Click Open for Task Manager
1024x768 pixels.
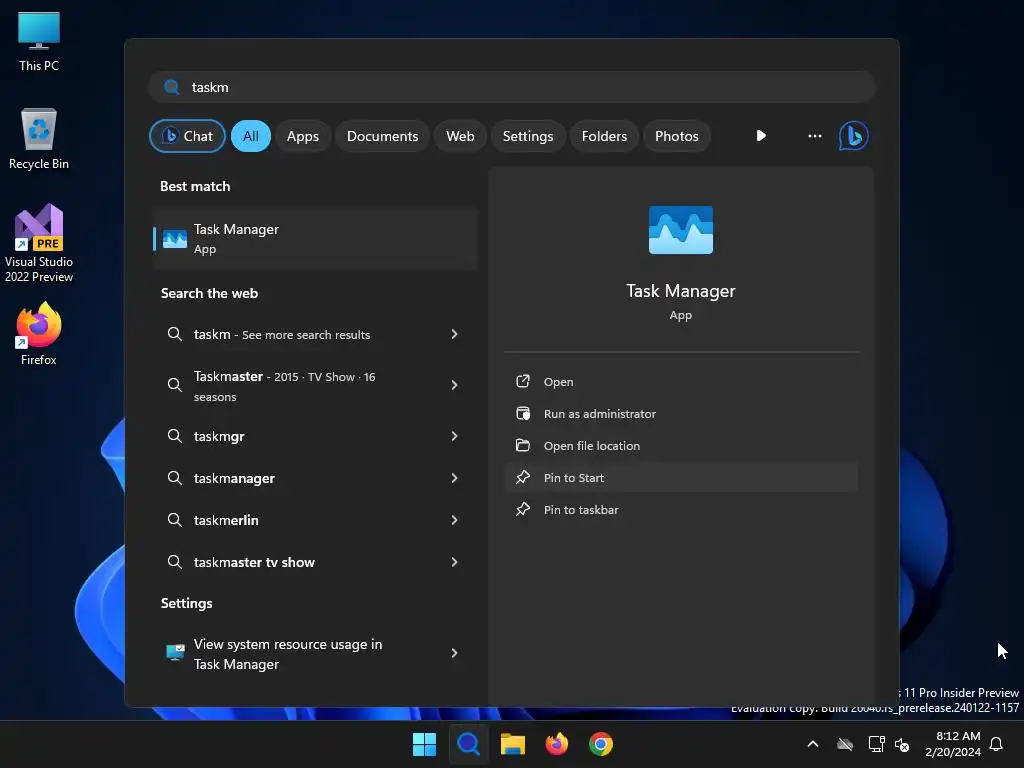680,381
